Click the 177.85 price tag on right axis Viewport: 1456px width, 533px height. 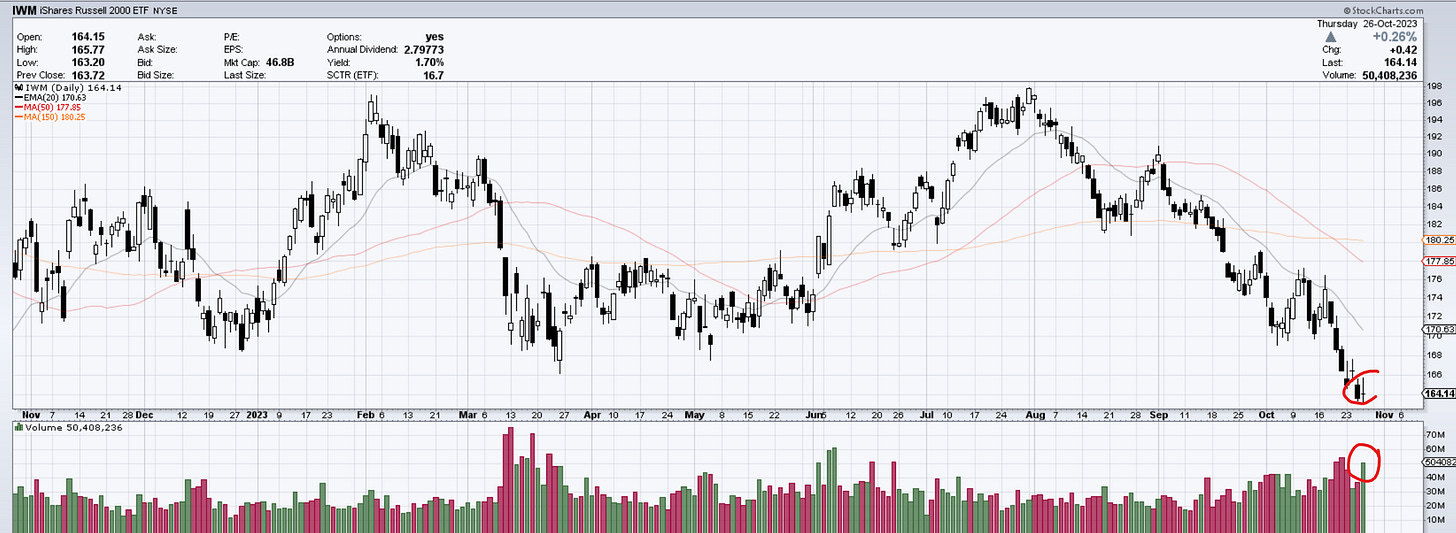[x=1438, y=260]
